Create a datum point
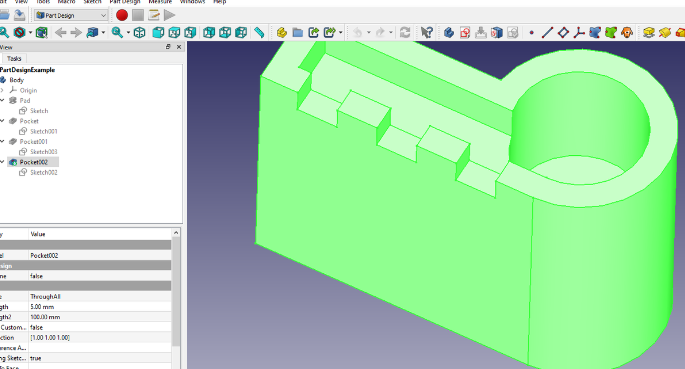The image size is (685, 369). (532, 32)
